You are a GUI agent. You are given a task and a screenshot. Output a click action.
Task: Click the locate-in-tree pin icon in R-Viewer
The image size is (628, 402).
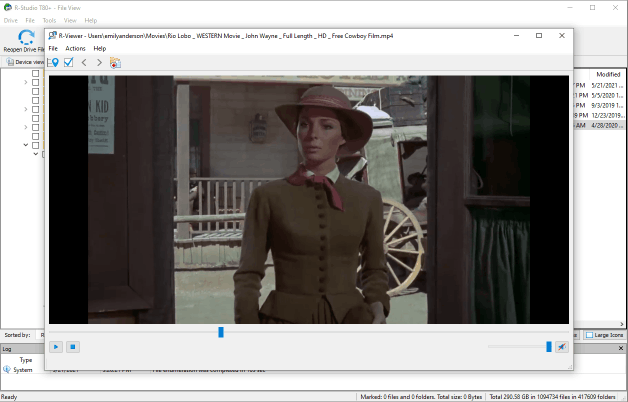pos(53,62)
